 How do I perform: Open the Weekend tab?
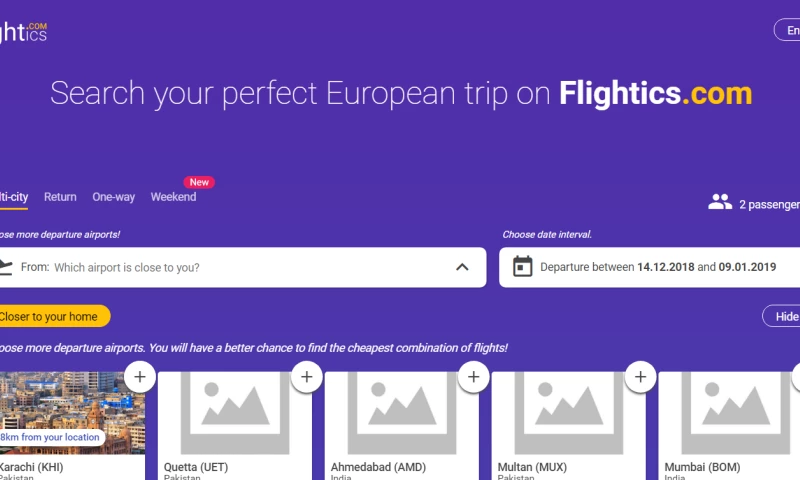pyautogui.click(x=173, y=197)
